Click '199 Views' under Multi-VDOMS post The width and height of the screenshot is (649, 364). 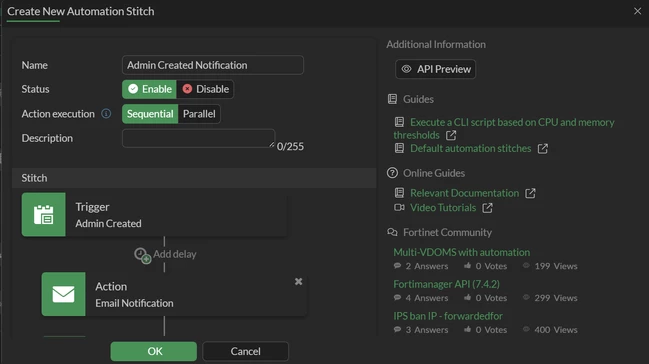555,266
